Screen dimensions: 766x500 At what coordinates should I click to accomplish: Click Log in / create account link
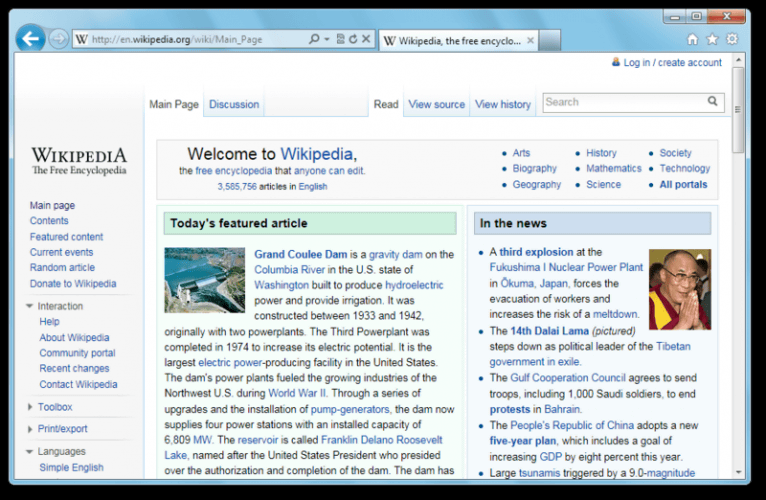672,63
